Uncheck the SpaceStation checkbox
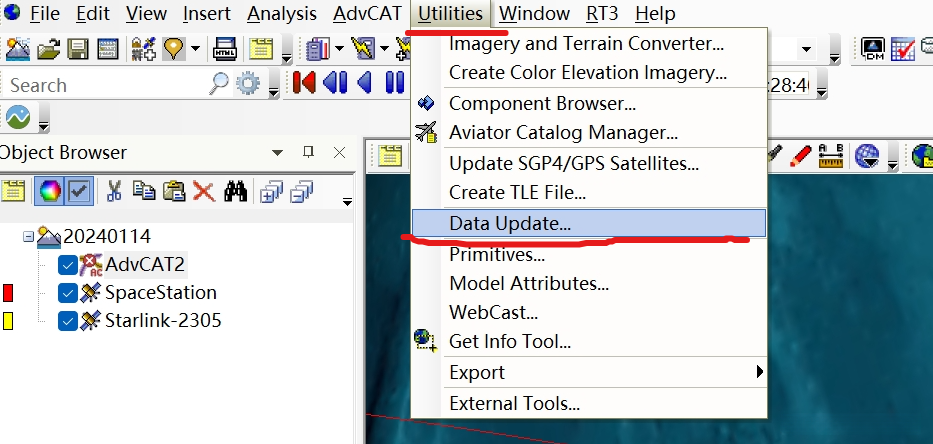The height and width of the screenshot is (444, 933). click(x=68, y=293)
